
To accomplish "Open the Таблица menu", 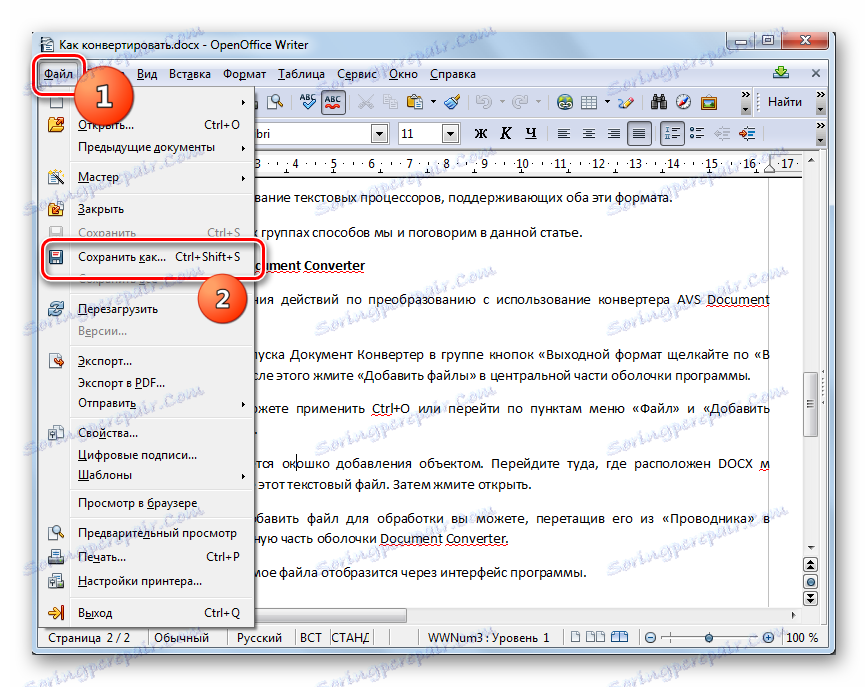I will point(301,74).
